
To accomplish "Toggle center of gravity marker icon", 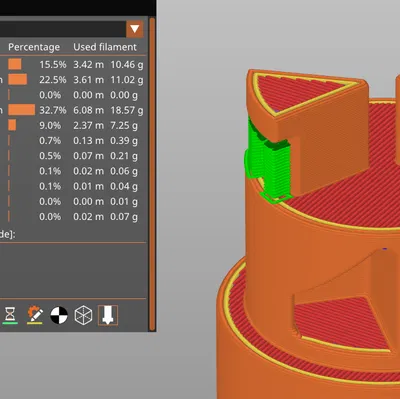I will (59, 315).
